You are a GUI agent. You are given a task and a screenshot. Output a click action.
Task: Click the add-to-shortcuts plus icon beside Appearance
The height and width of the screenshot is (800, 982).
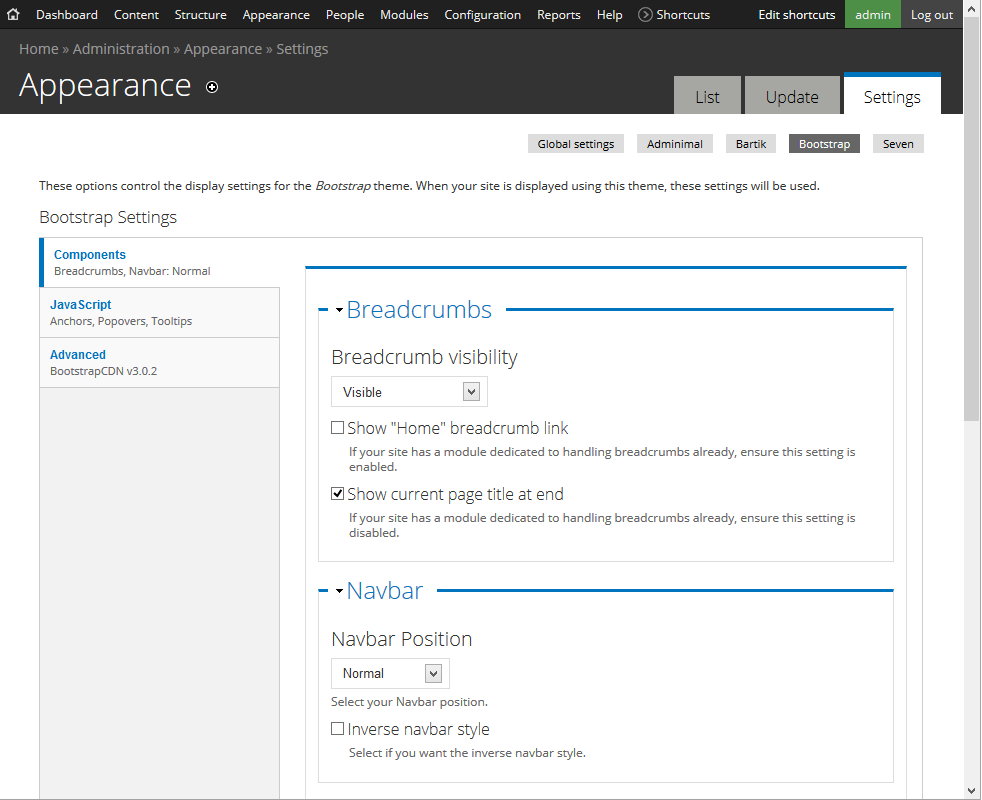coord(212,87)
